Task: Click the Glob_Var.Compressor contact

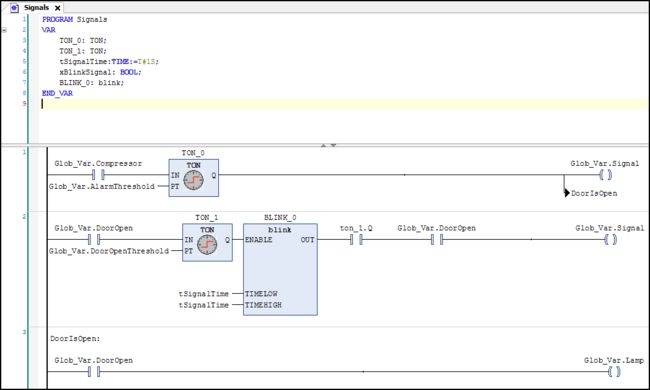Action: [x=98, y=175]
